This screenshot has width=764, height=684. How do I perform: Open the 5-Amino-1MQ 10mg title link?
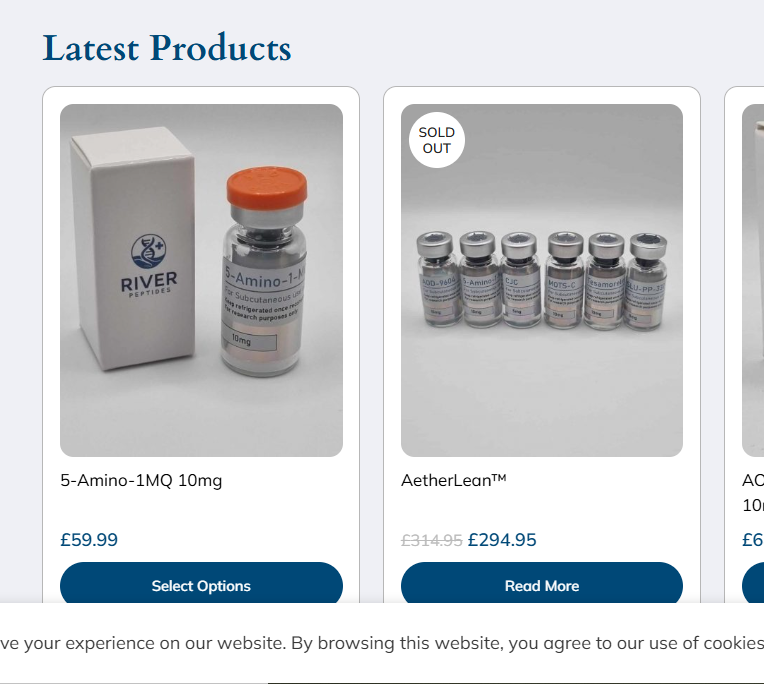point(141,480)
